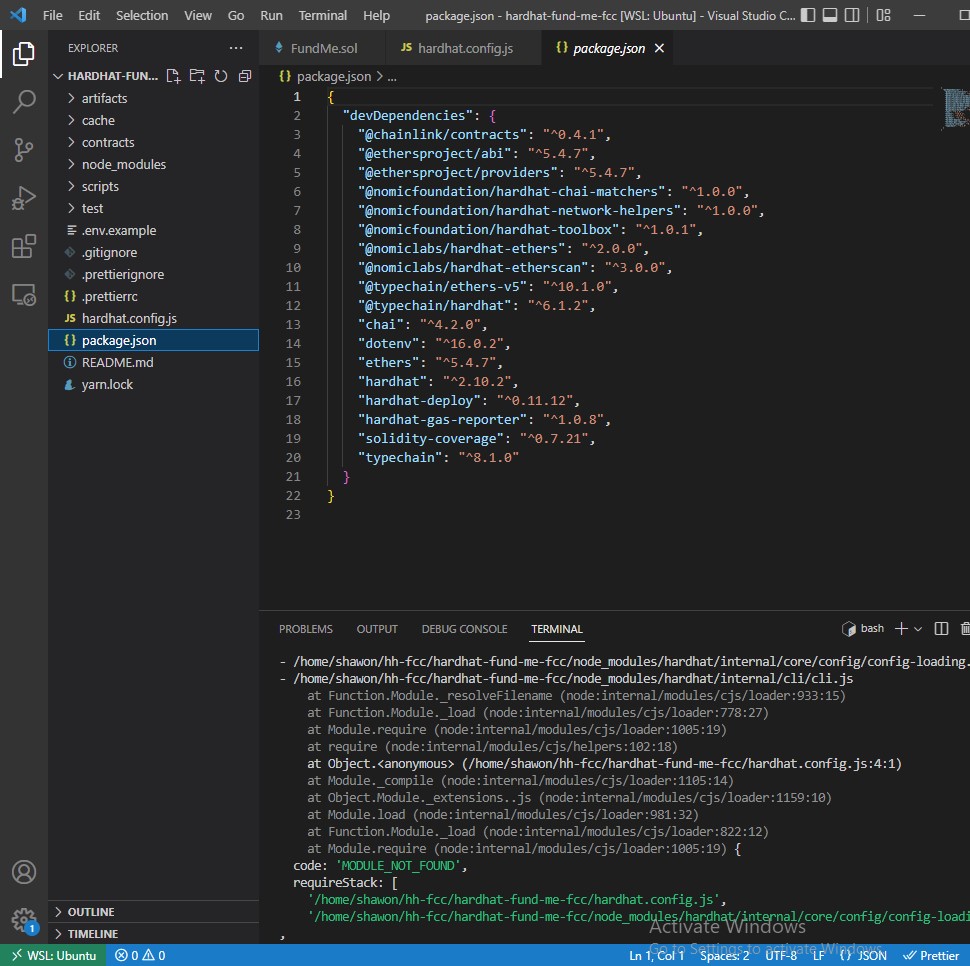Open Explorer more actions ellipsis
970x966 pixels.
[236, 48]
